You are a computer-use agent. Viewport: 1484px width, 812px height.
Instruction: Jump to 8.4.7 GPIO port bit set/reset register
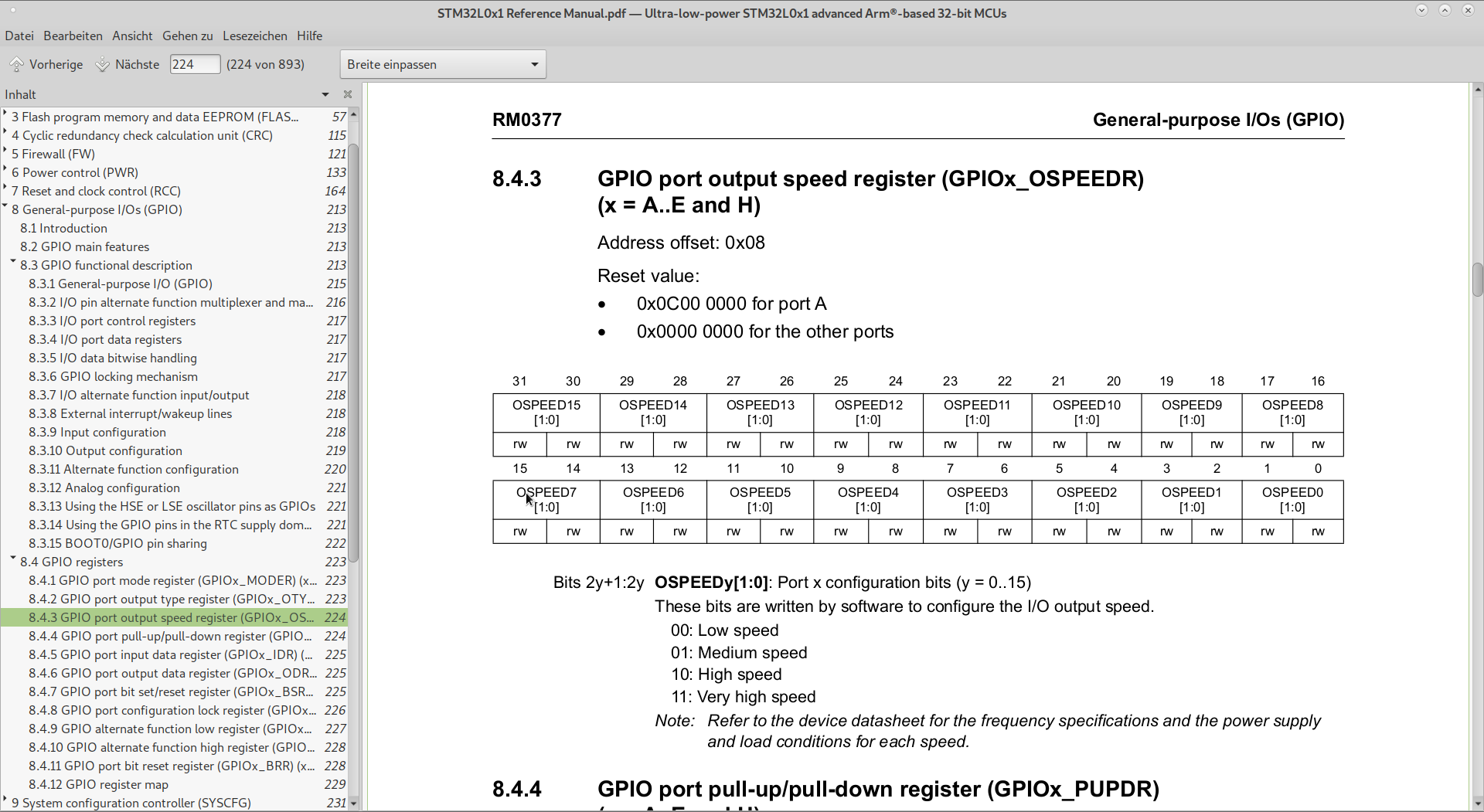click(x=174, y=691)
